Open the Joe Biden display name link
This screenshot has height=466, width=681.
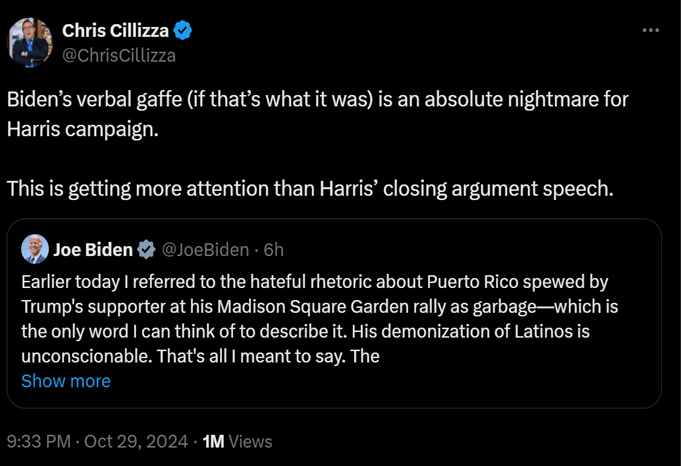(93, 249)
